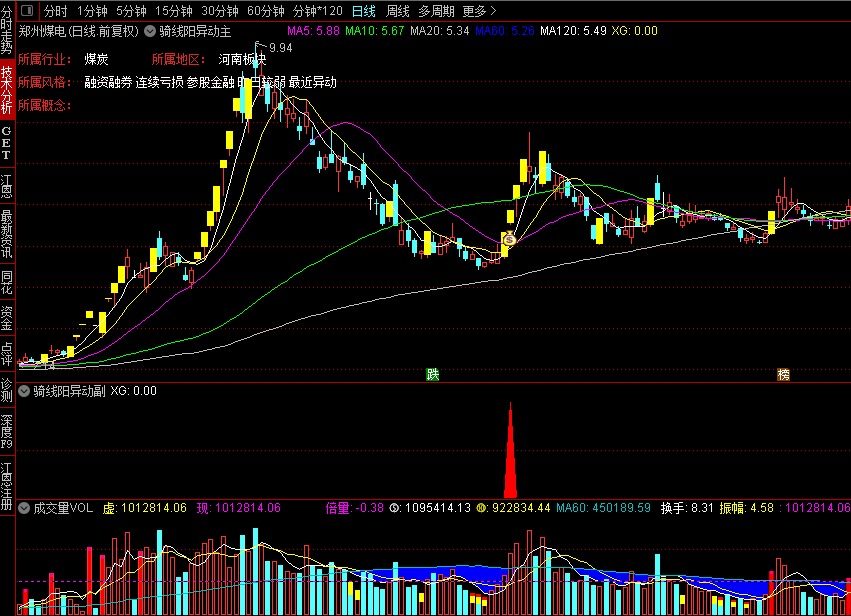The image size is (851, 616).
Task: Click the MA10: 5.67 label
Action: [374, 31]
